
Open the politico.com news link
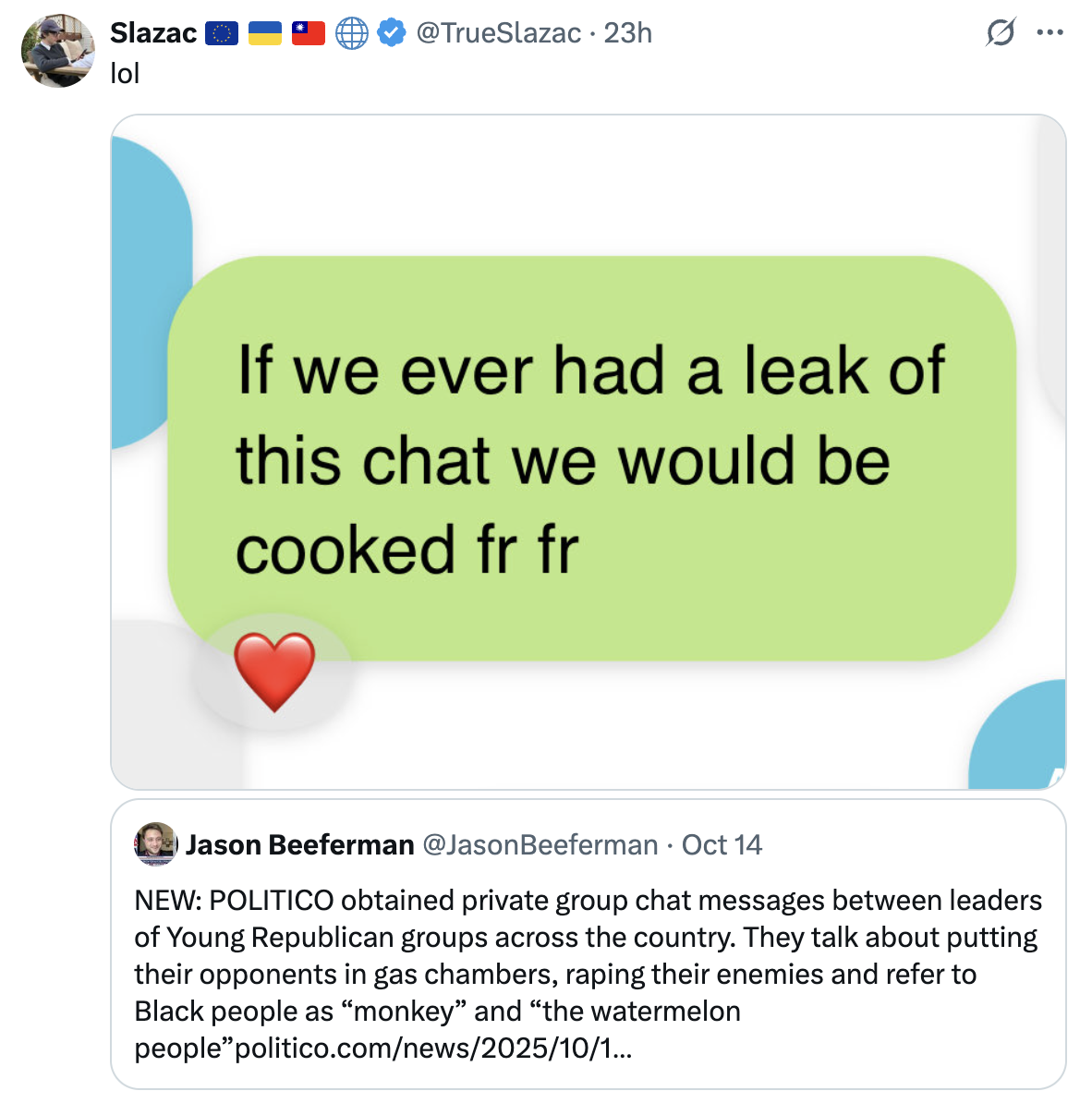434,1048
